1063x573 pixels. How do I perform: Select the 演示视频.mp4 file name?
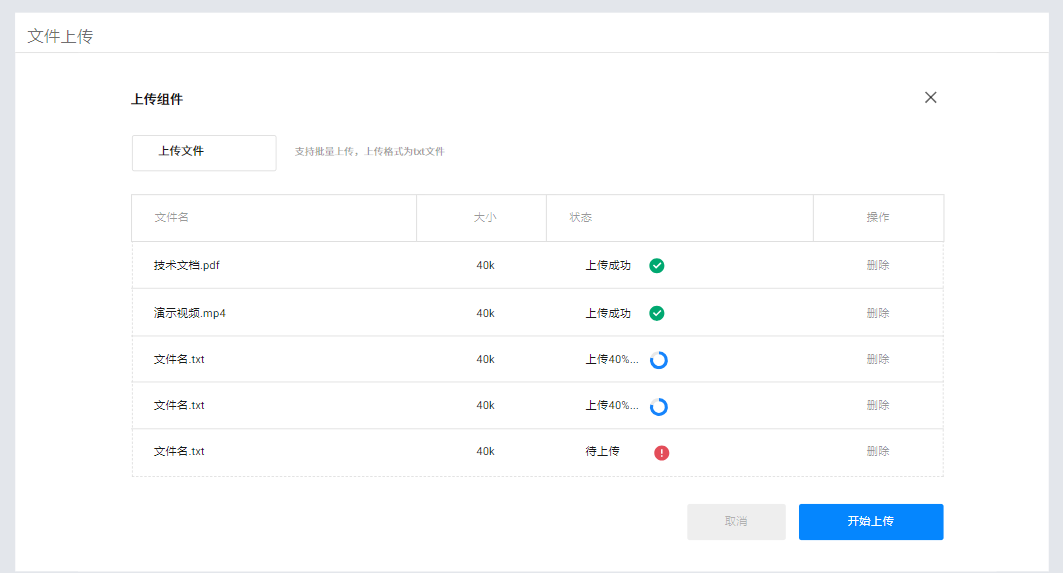[x=190, y=313]
